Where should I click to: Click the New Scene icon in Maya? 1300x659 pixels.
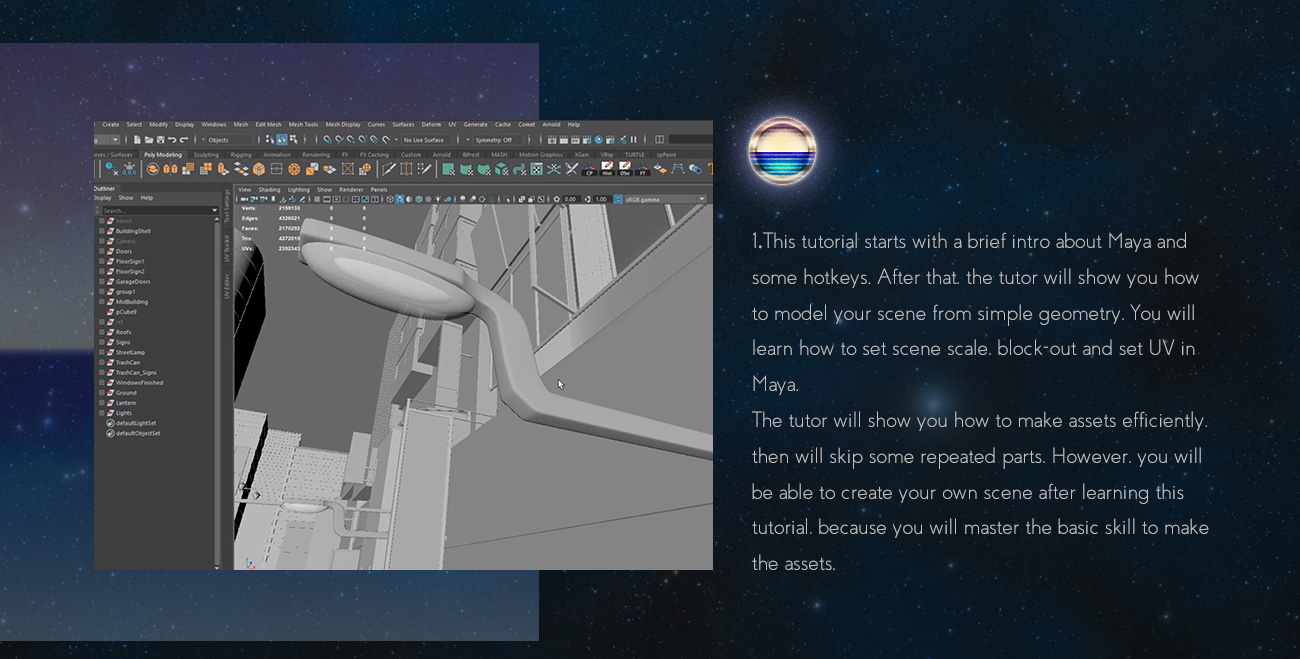click(x=137, y=140)
